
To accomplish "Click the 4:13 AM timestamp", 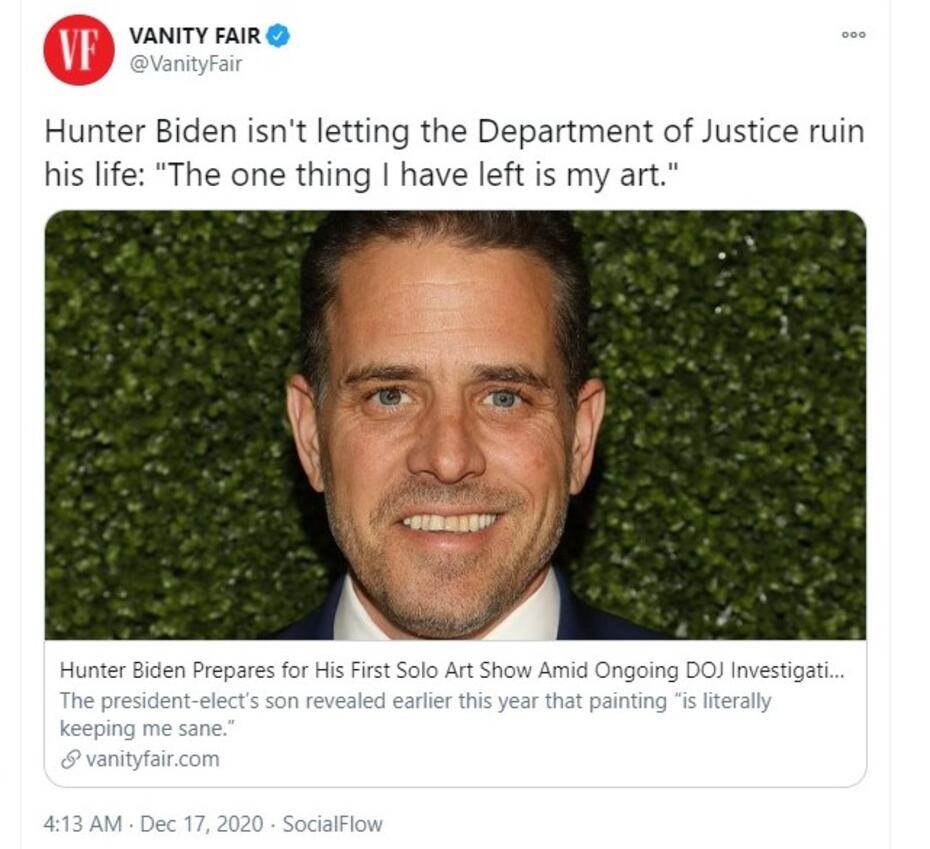I will pyautogui.click(x=84, y=825).
